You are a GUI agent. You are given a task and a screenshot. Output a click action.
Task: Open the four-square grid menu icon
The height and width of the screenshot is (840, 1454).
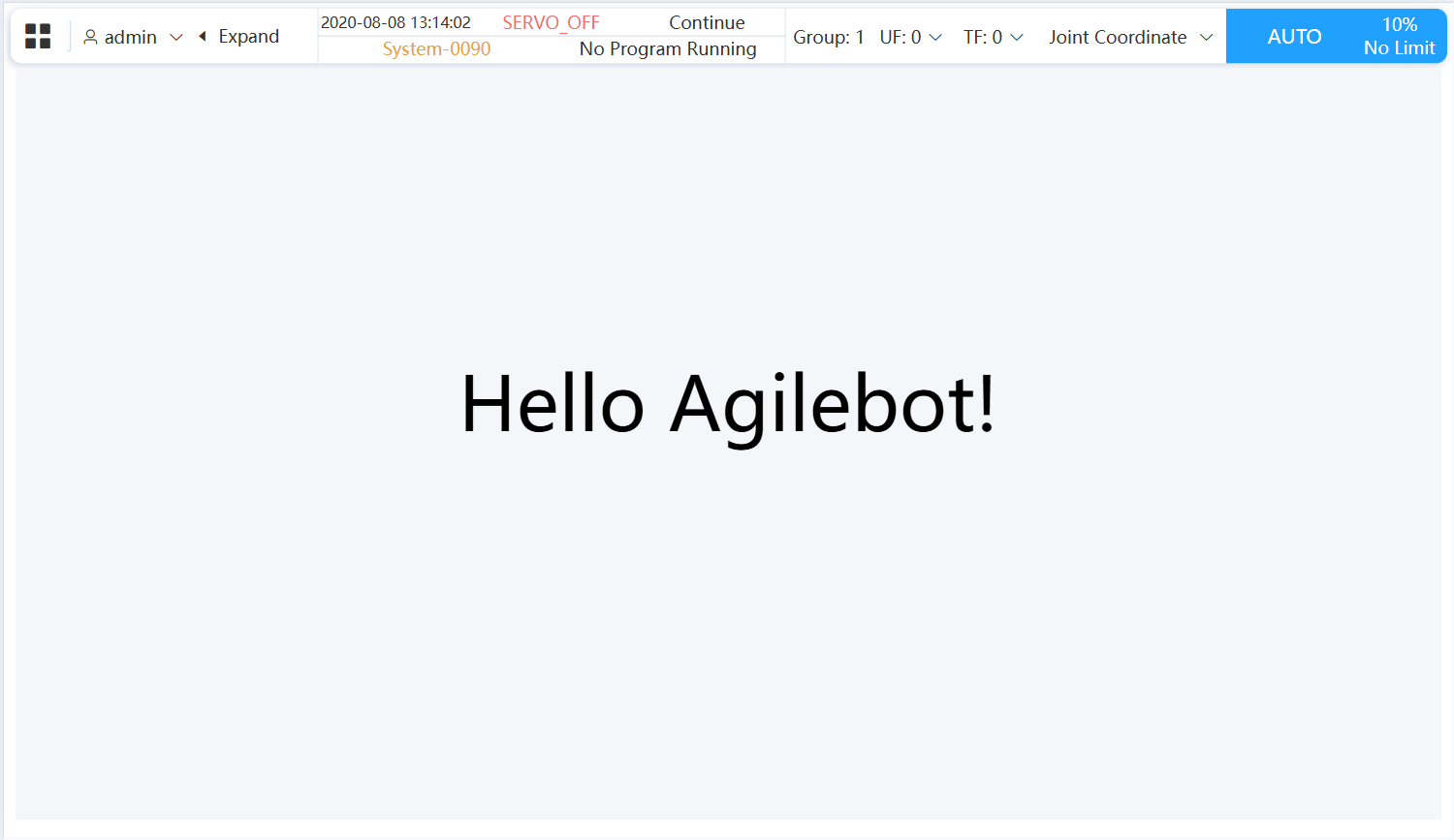(x=38, y=37)
